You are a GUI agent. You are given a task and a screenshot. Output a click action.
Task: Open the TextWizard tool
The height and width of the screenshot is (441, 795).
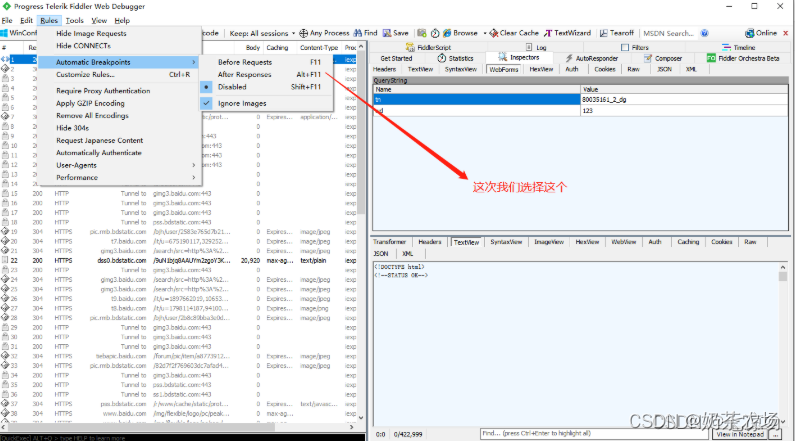pos(567,33)
